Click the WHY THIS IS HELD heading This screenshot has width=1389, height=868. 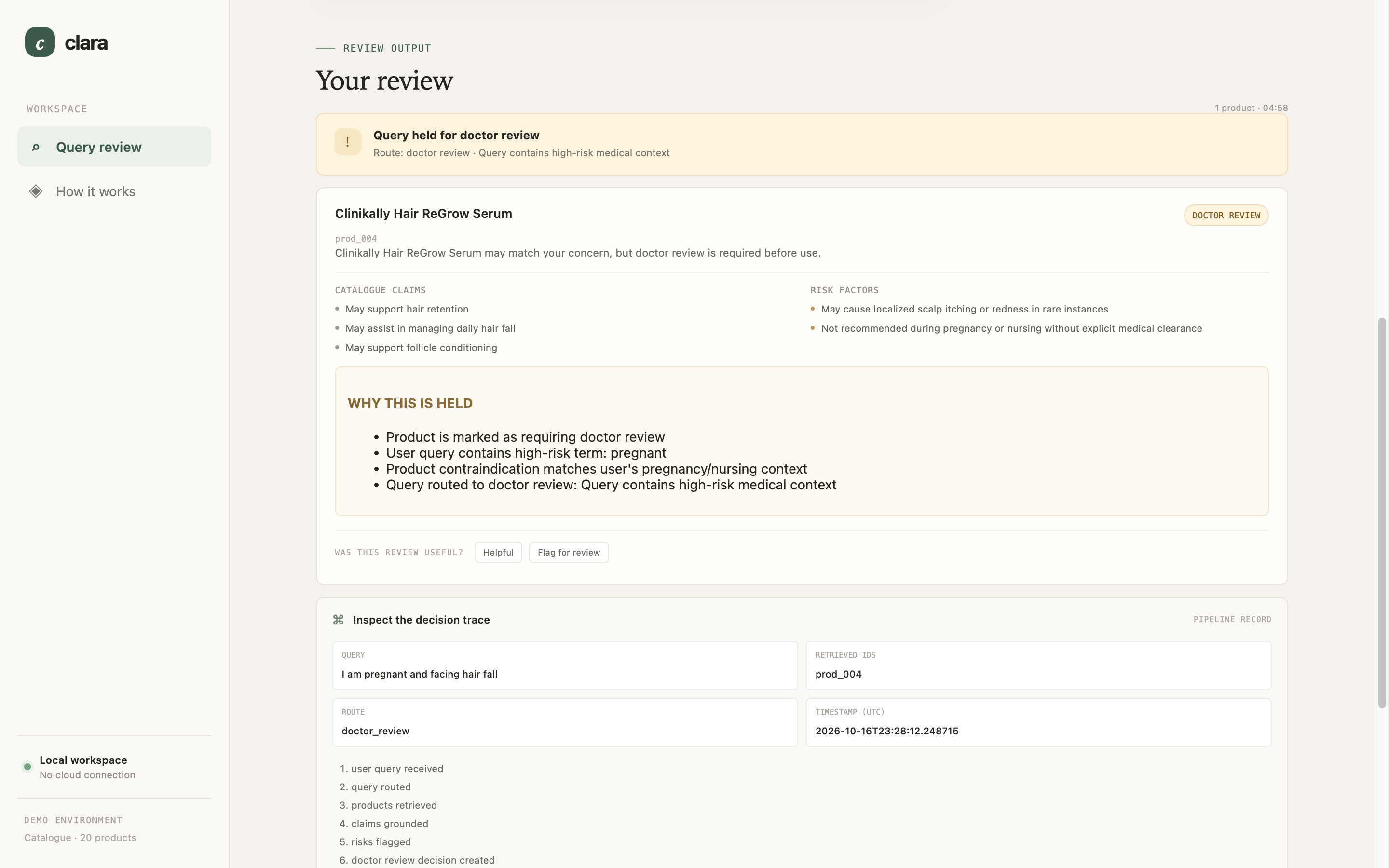(410, 404)
